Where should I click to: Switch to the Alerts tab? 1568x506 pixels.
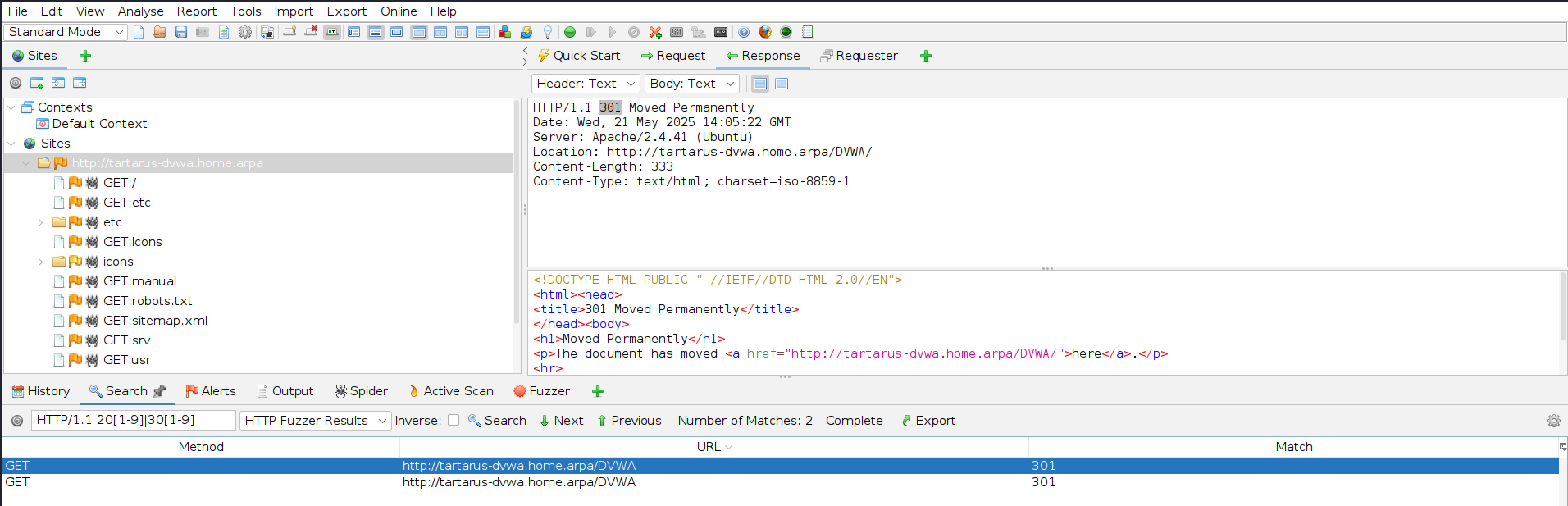tap(211, 391)
